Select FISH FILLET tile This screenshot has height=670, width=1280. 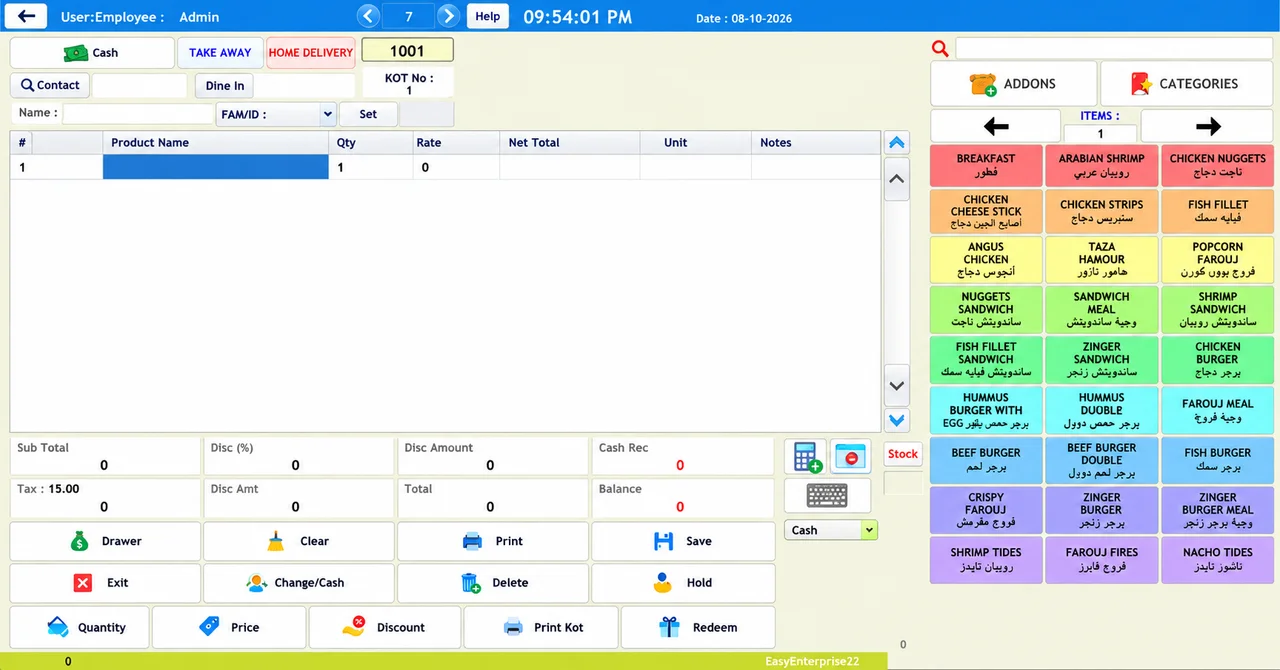point(1218,211)
